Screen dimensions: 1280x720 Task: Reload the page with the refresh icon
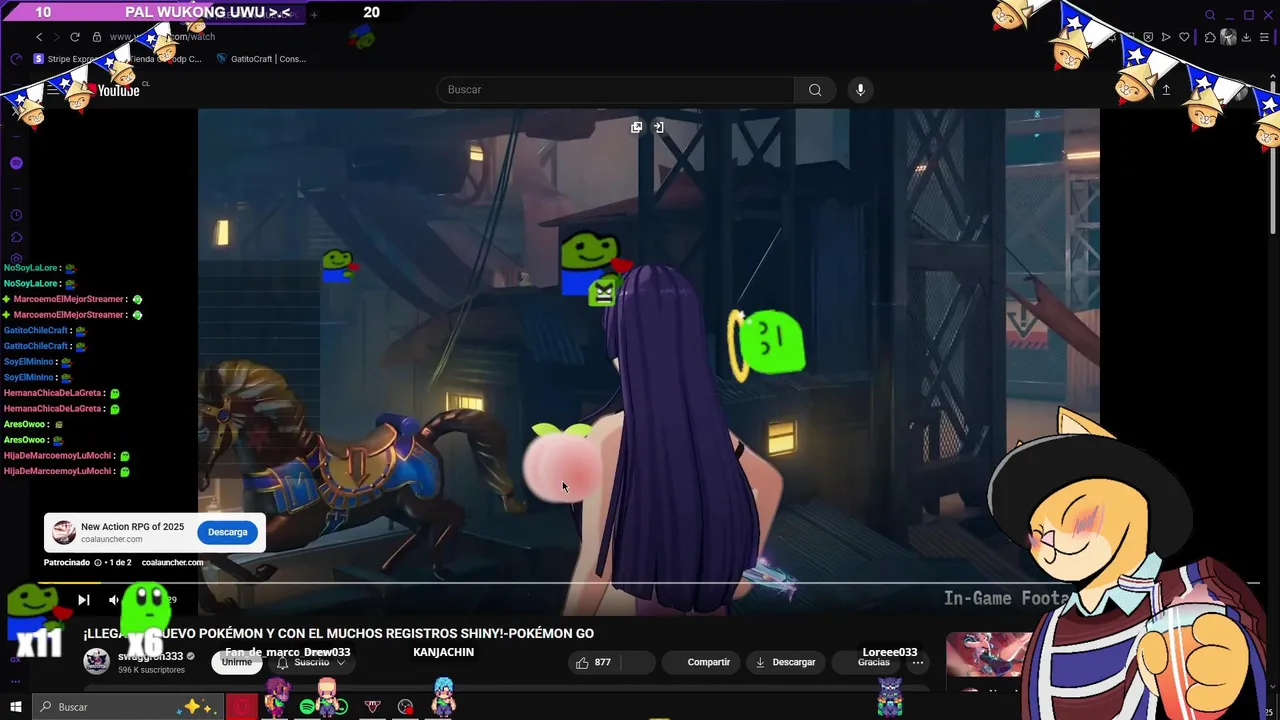point(74,37)
